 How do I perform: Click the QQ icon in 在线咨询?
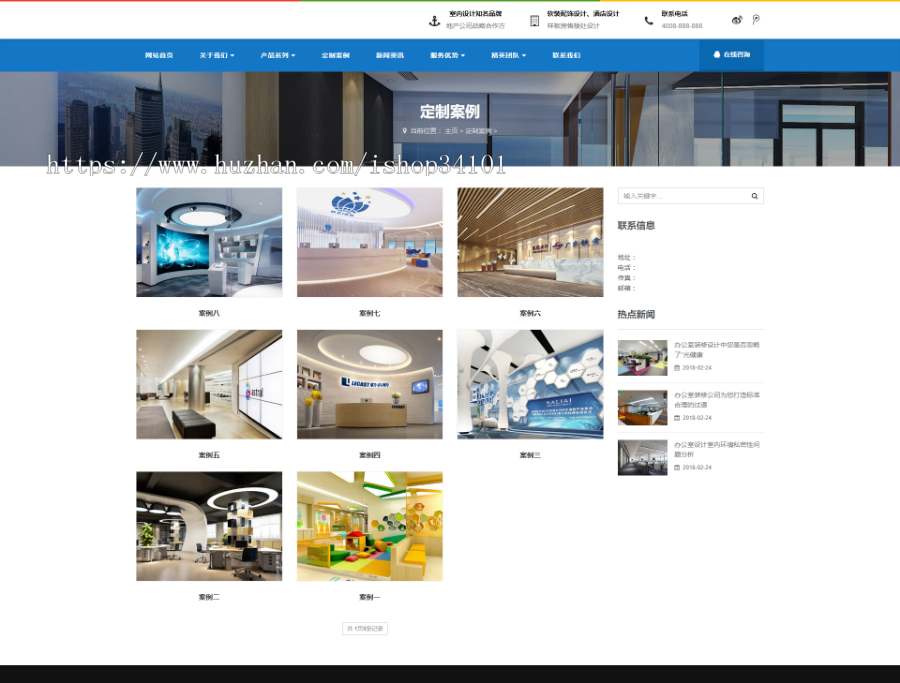(716, 55)
